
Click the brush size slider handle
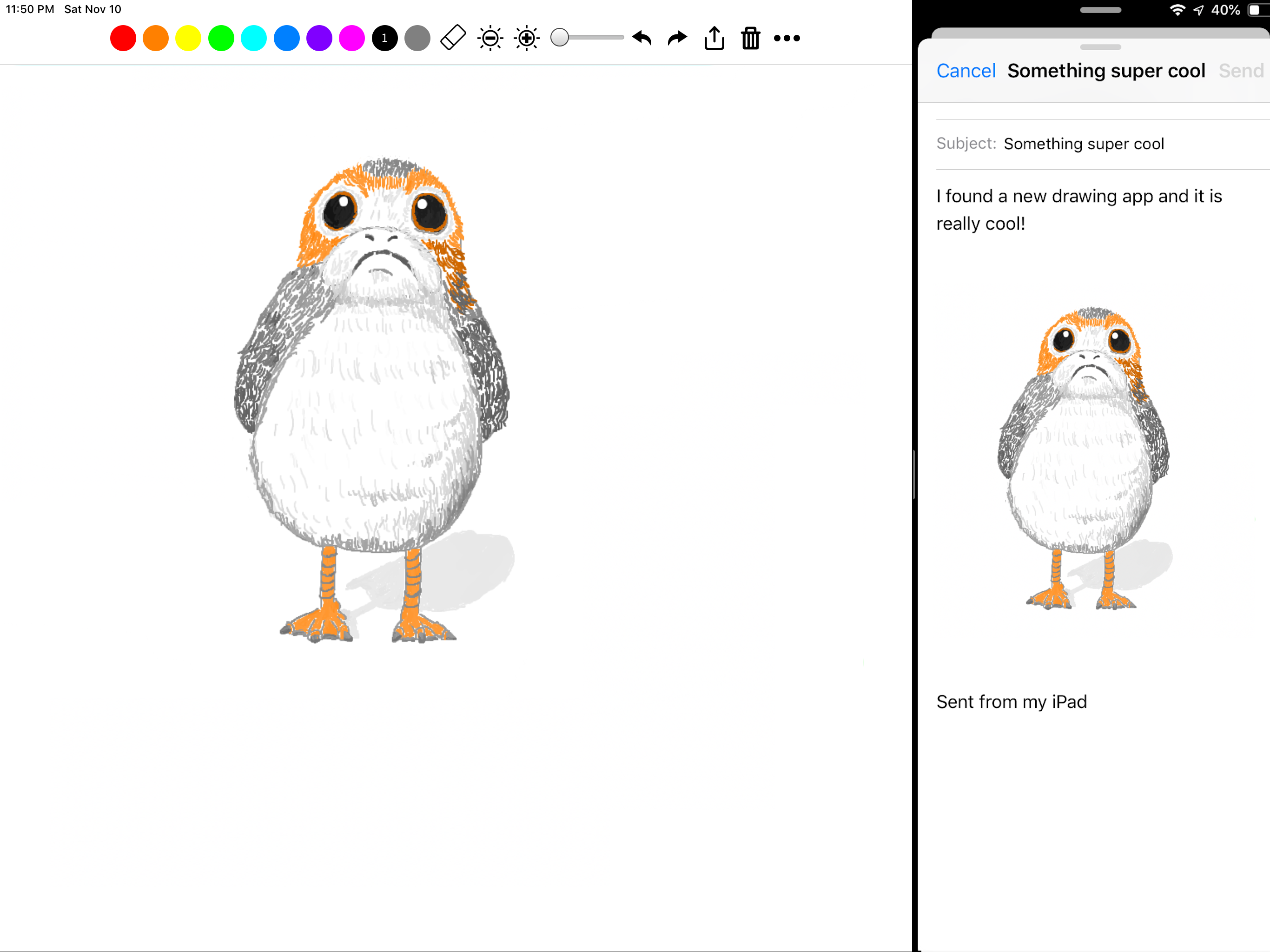click(x=559, y=38)
